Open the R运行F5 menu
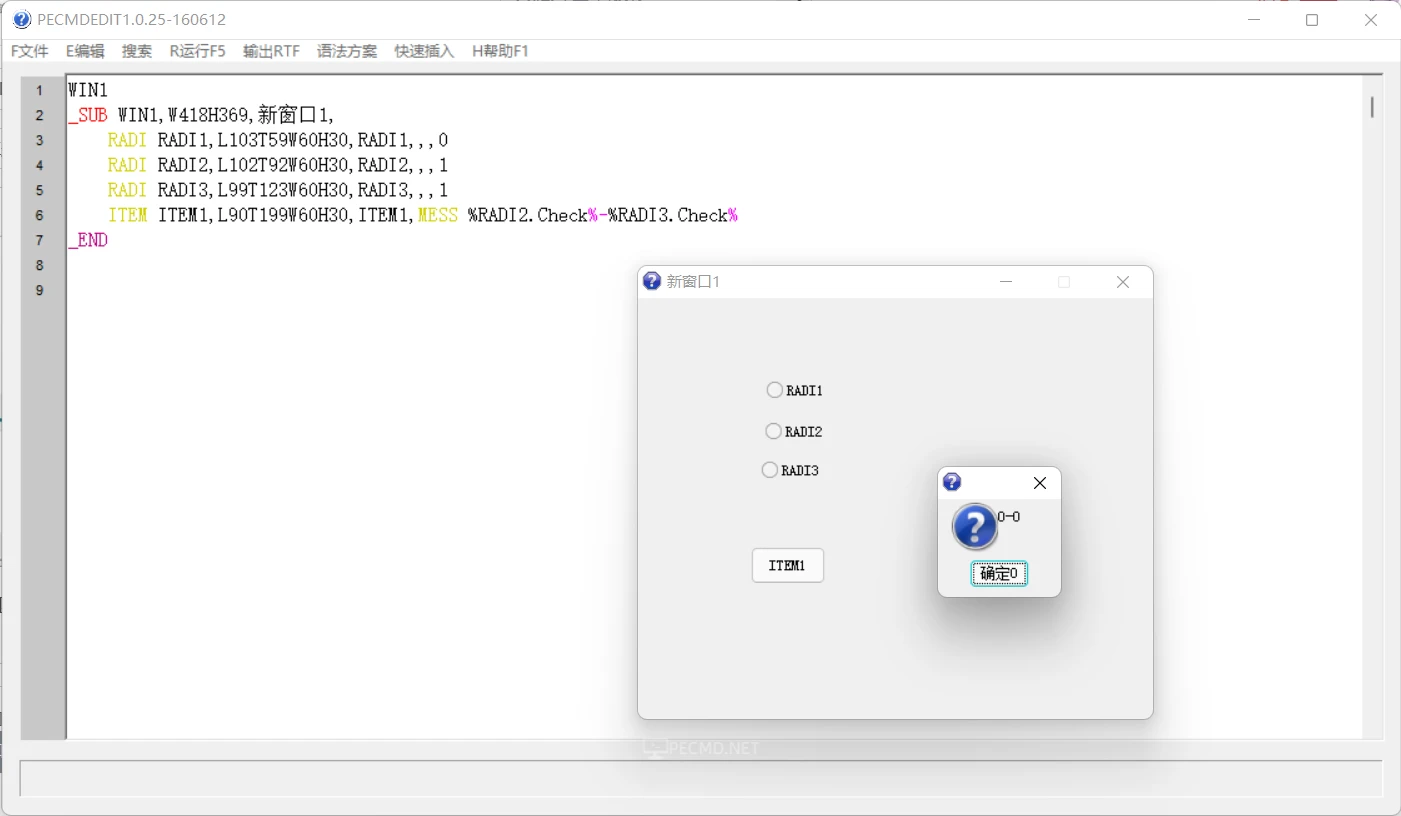The image size is (1401, 816). [197, 51]
